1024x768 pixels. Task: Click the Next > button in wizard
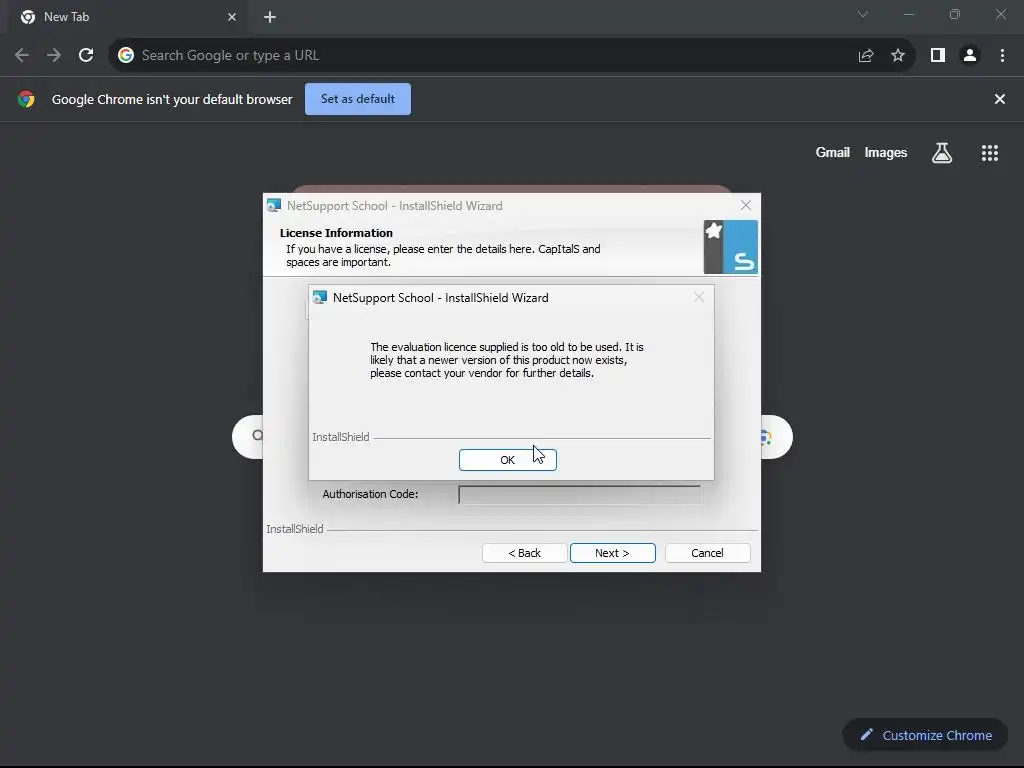[x=613, y=553]
